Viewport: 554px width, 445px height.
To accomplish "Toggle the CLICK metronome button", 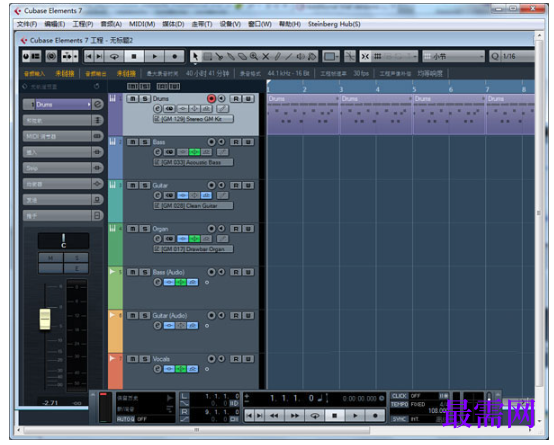I will [x=399, y=396].
